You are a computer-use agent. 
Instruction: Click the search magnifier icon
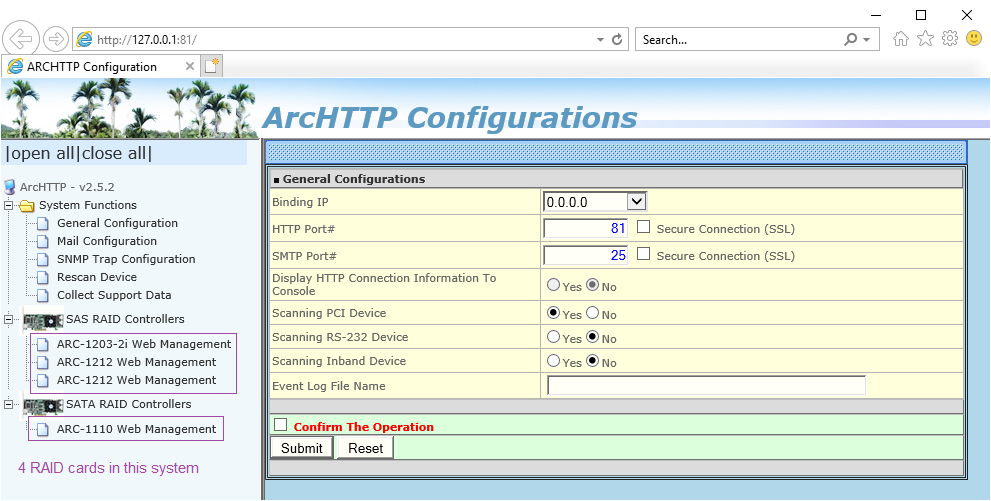click(851, 40)
